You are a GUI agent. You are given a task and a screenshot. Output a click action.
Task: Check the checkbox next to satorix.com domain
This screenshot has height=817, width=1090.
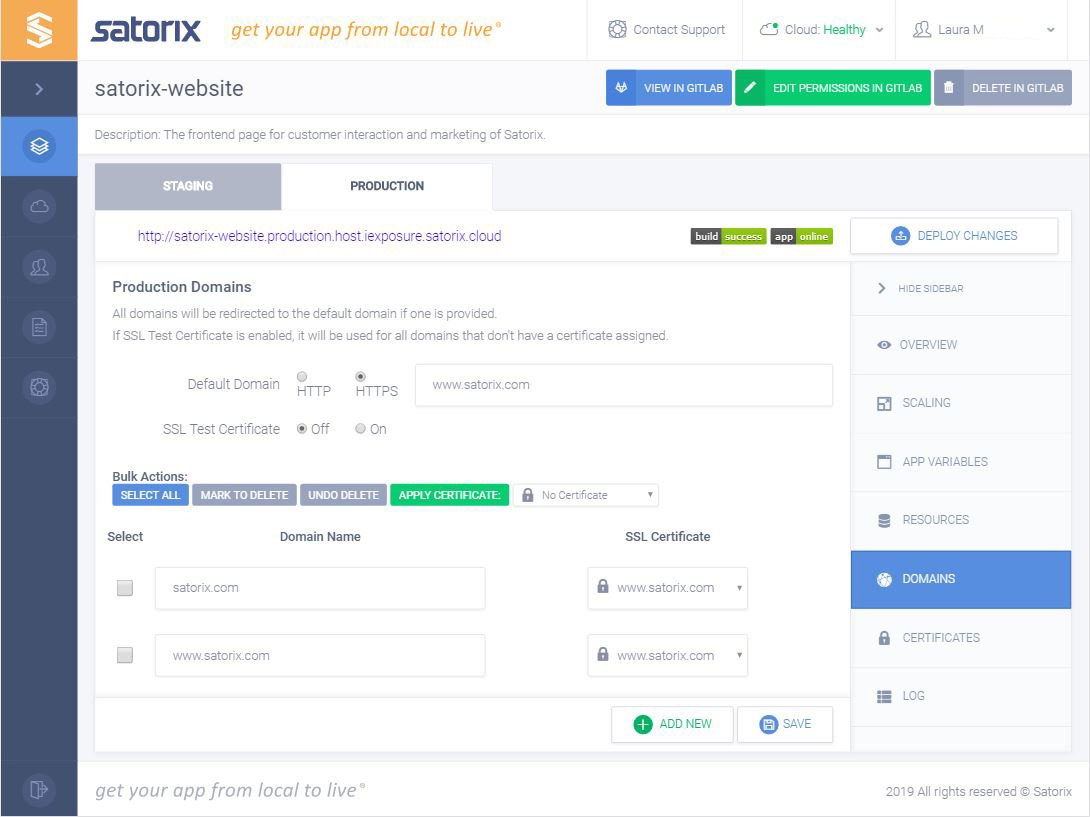(124, 588)
